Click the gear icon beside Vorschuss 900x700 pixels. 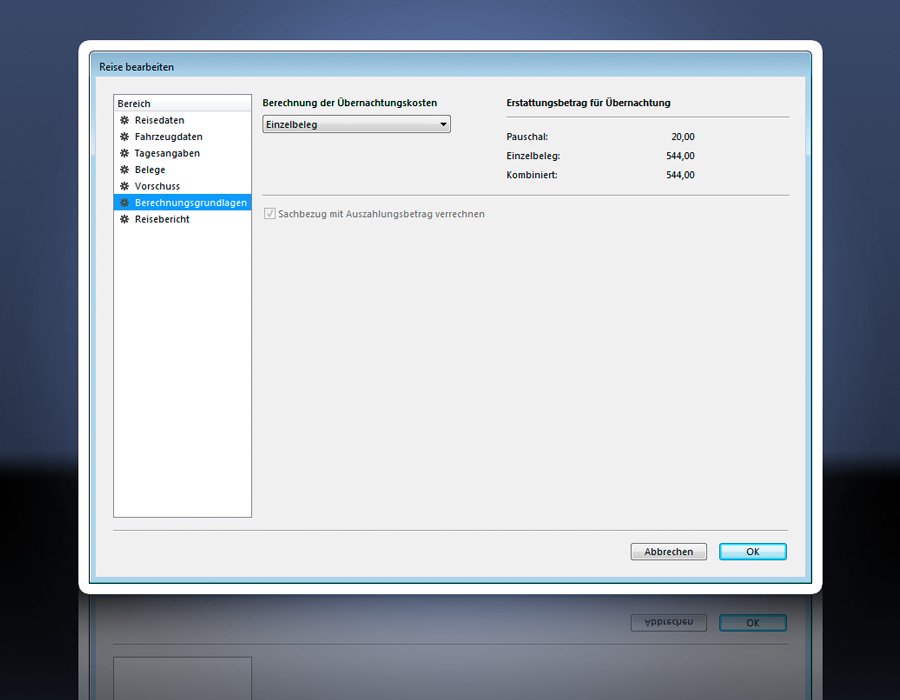point(124,186)
